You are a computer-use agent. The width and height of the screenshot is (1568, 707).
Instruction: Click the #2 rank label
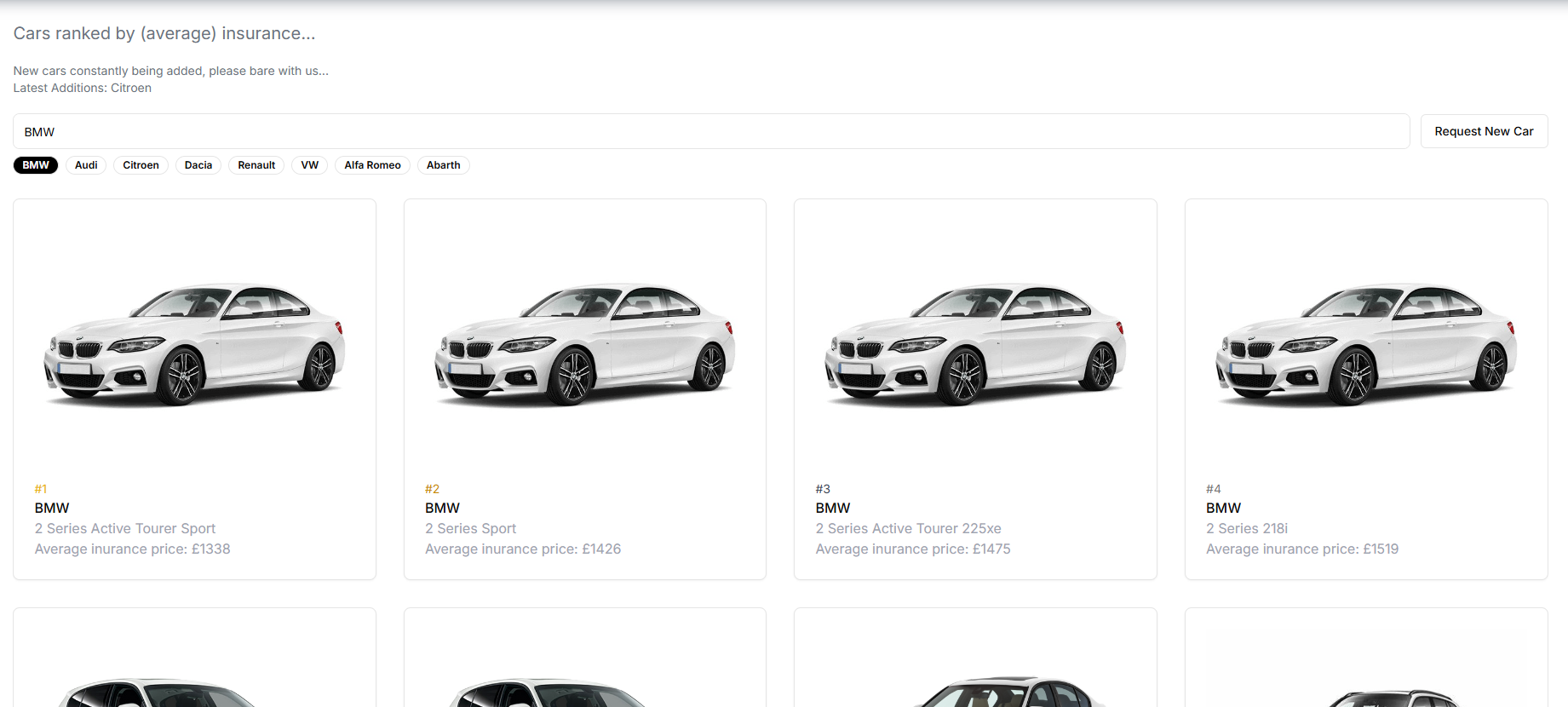[x=433, y=489]
